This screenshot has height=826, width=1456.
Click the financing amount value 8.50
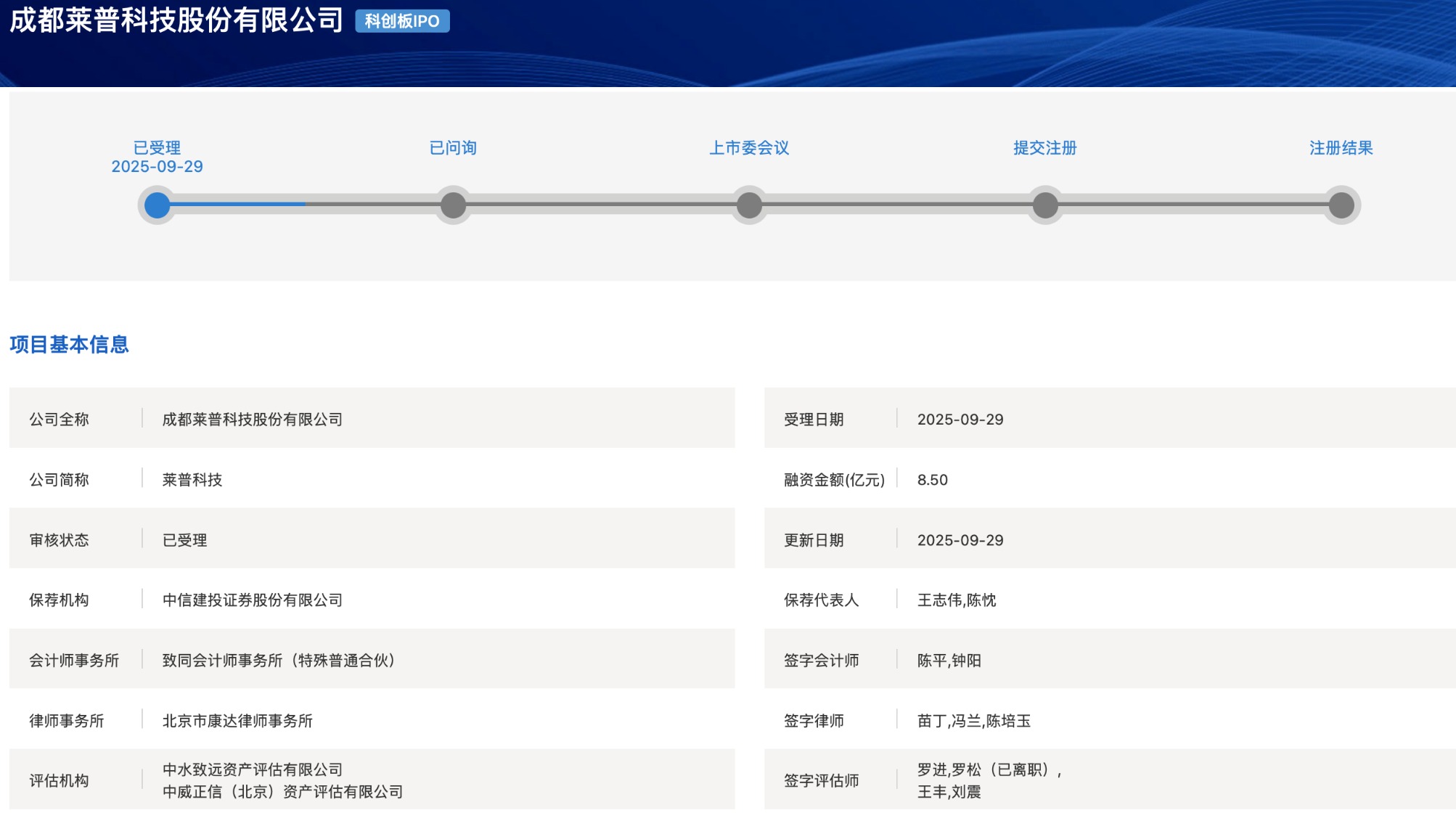tap(932, 480)
